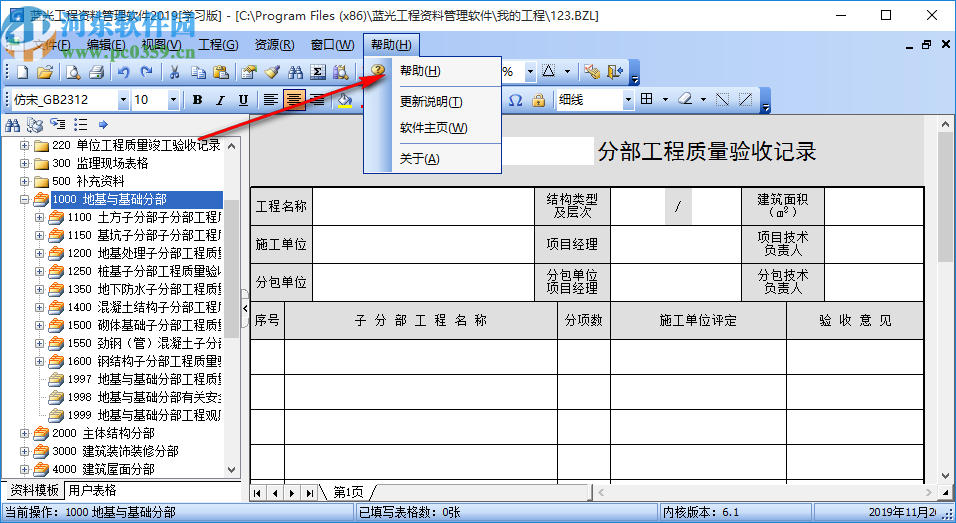This screenshot has height=523, width=956.
Task: Expand the 300 监理现场表格 folder
Action: pyautogui.click(x=24, y=163)
